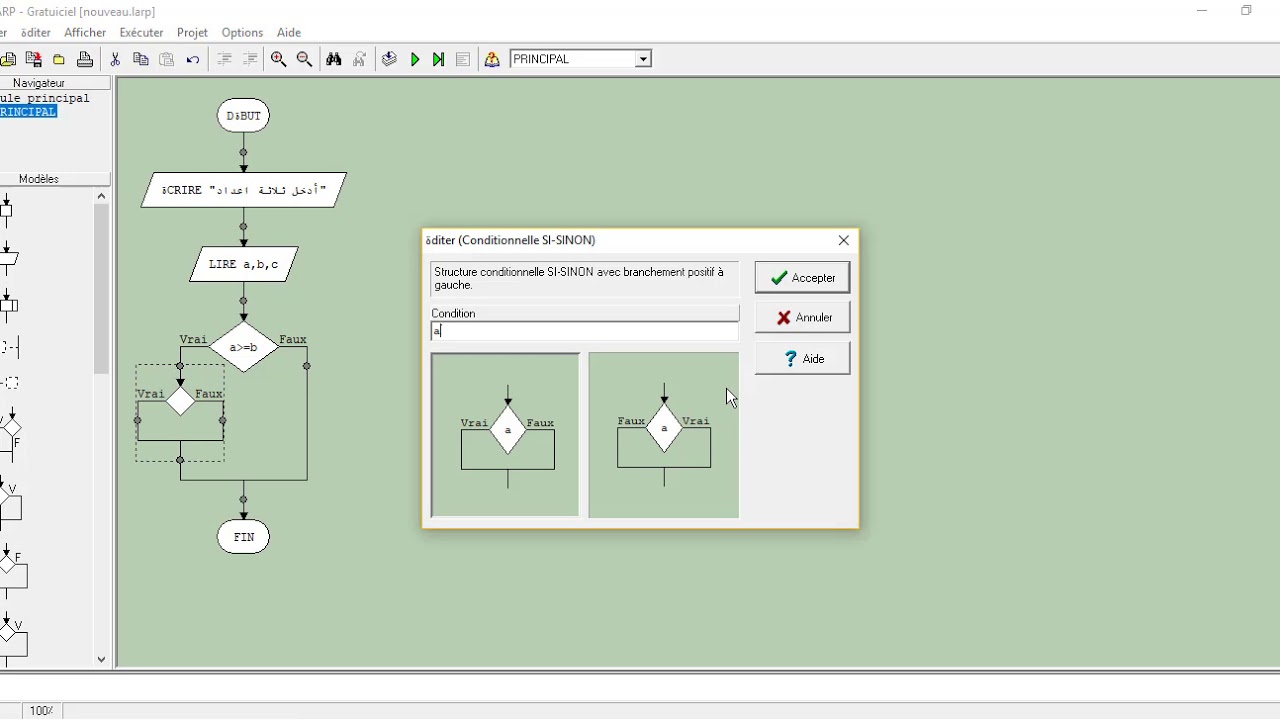
Task: Click the Zoom in magnifier icon
Action: (279, 59)
